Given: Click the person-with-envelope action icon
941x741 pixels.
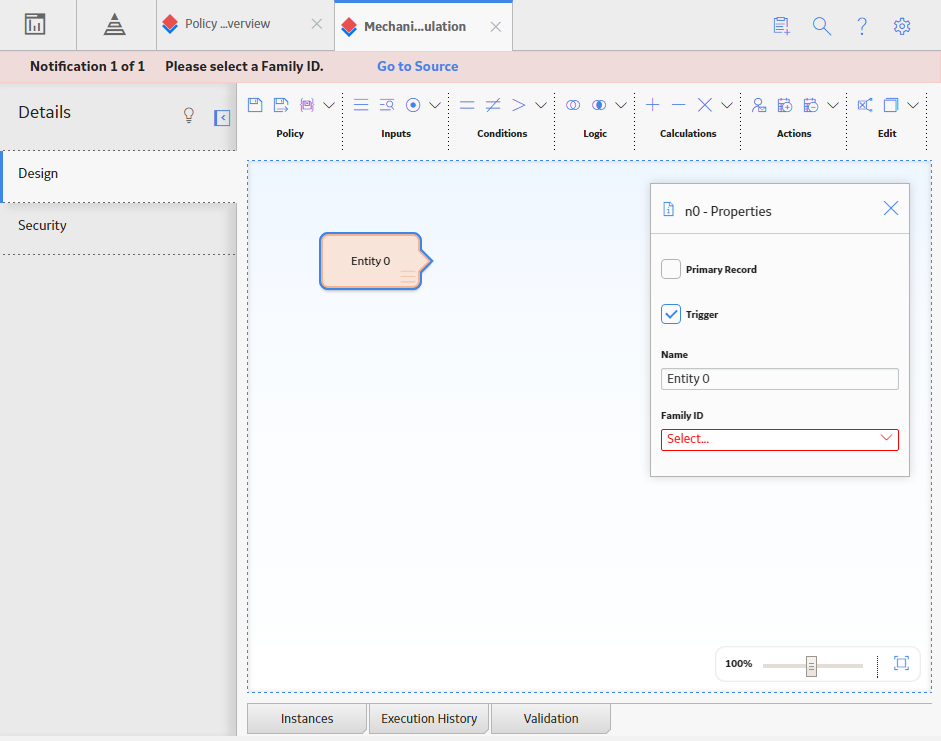Looking at the screenshot, I should pyautogui.click(x=759, y=105).
